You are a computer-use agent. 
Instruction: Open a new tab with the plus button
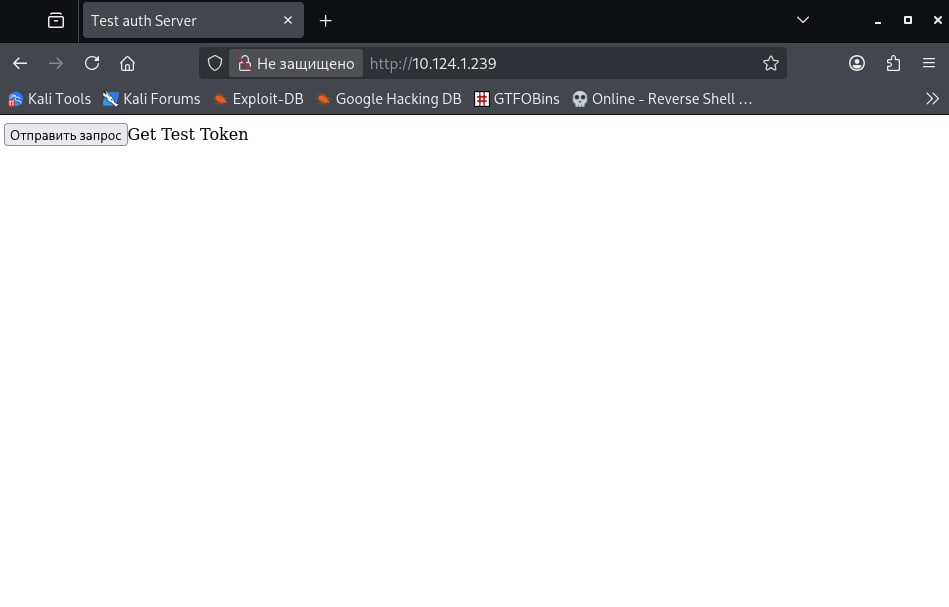click(325, 20)
